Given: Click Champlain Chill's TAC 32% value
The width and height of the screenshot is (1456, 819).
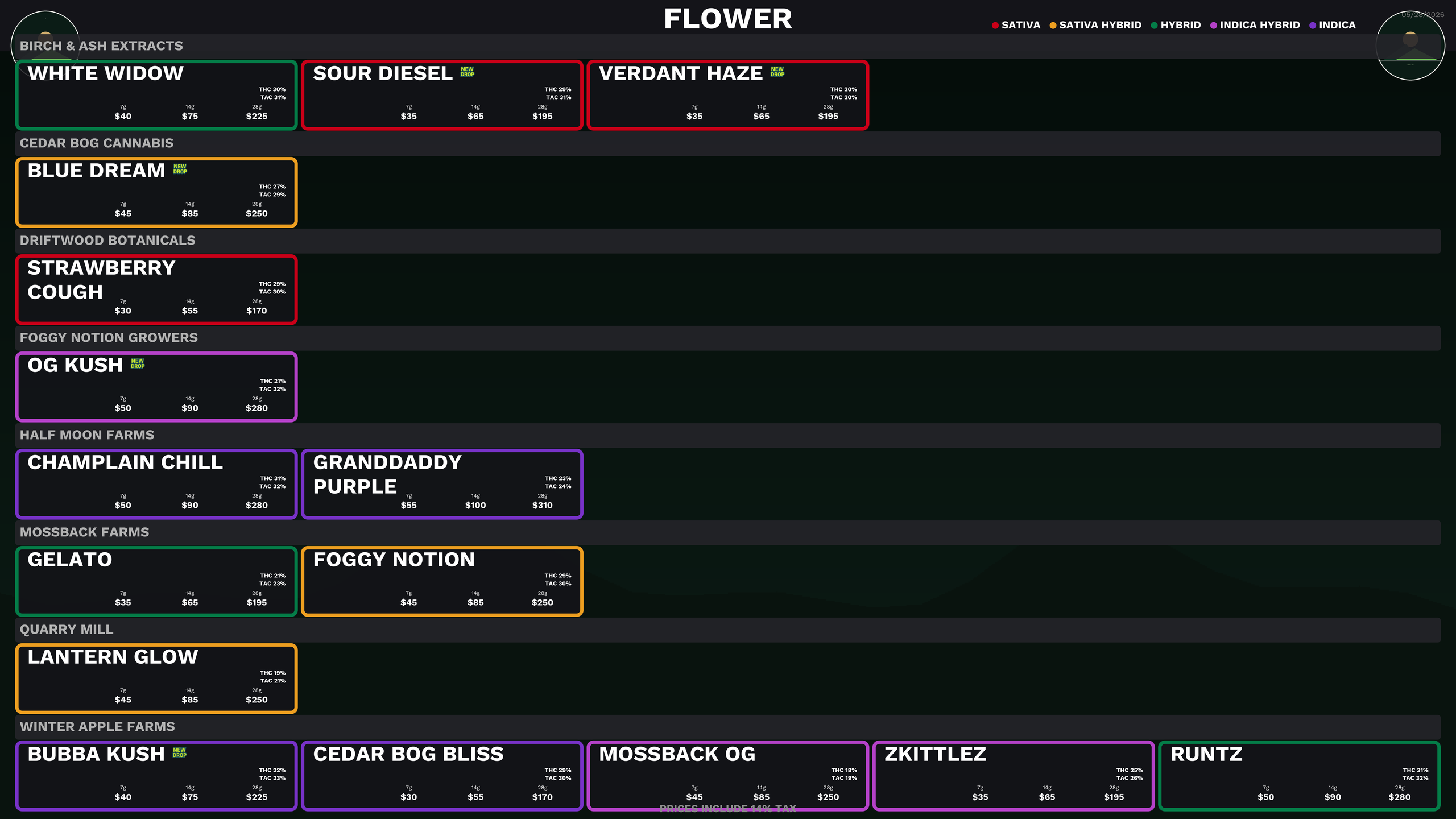Looking at the screenshot, I should [272, 486].
